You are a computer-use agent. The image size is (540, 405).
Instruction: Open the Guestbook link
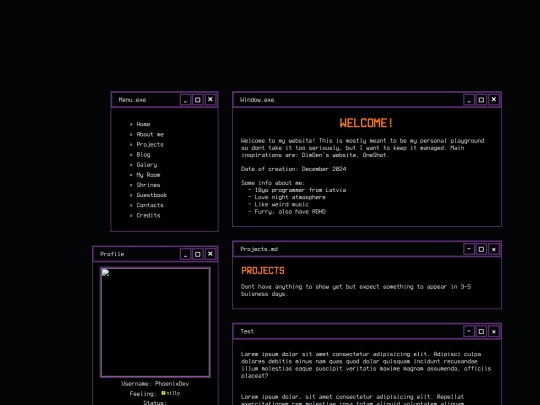pyautogui.click(x=152, y=195)
